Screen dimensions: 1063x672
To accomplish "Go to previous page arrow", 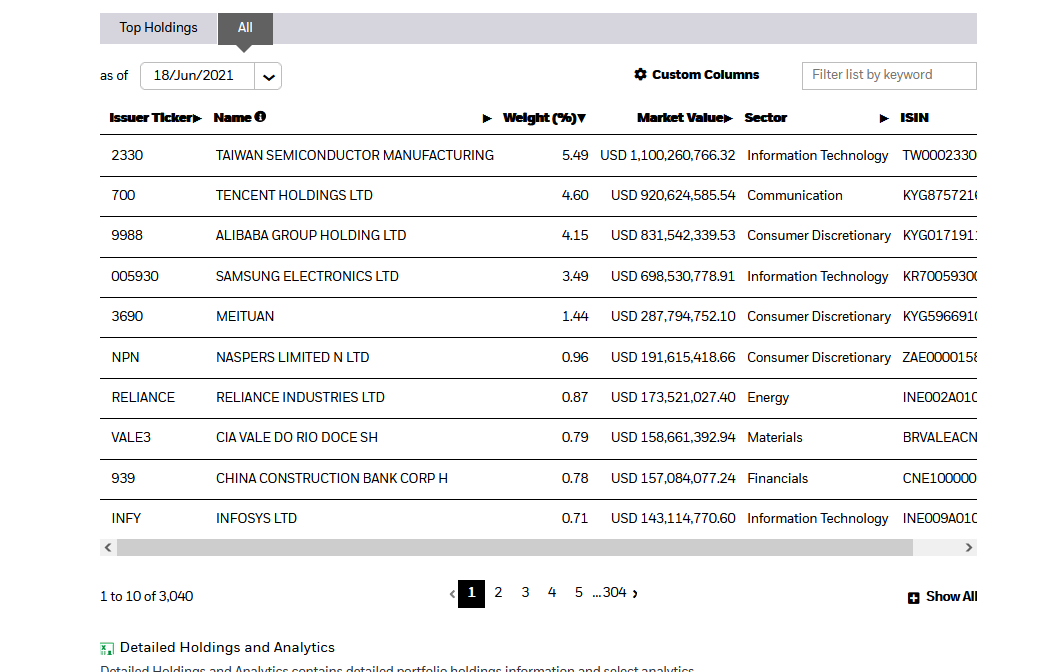I will [x=452, y=594].
